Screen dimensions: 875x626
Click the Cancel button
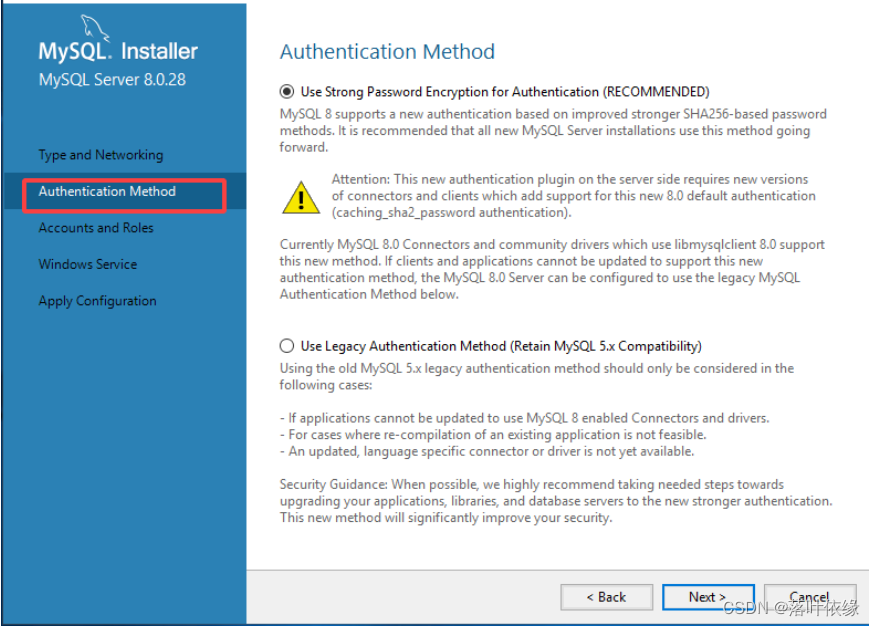tap(810, 597)
